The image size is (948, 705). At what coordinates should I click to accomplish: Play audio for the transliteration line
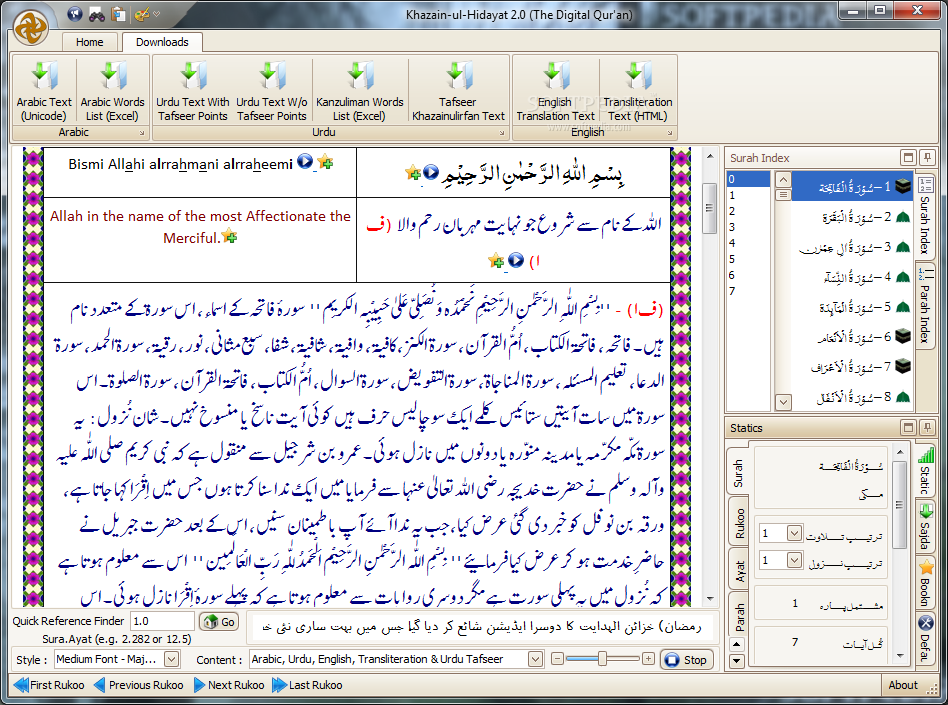(305, 161)
